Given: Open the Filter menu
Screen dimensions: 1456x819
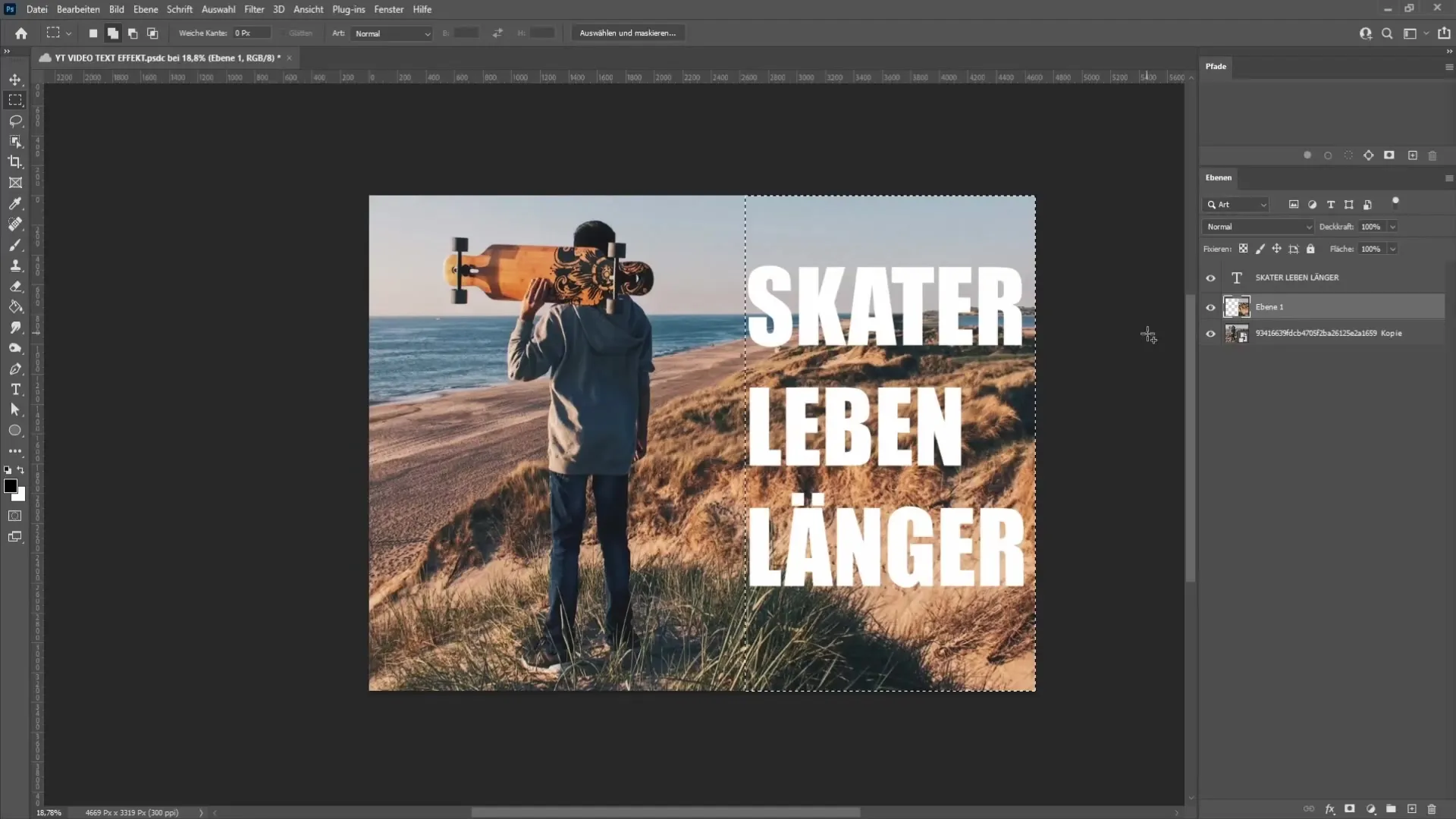Looking at the screenshot, I should (252, 9).
